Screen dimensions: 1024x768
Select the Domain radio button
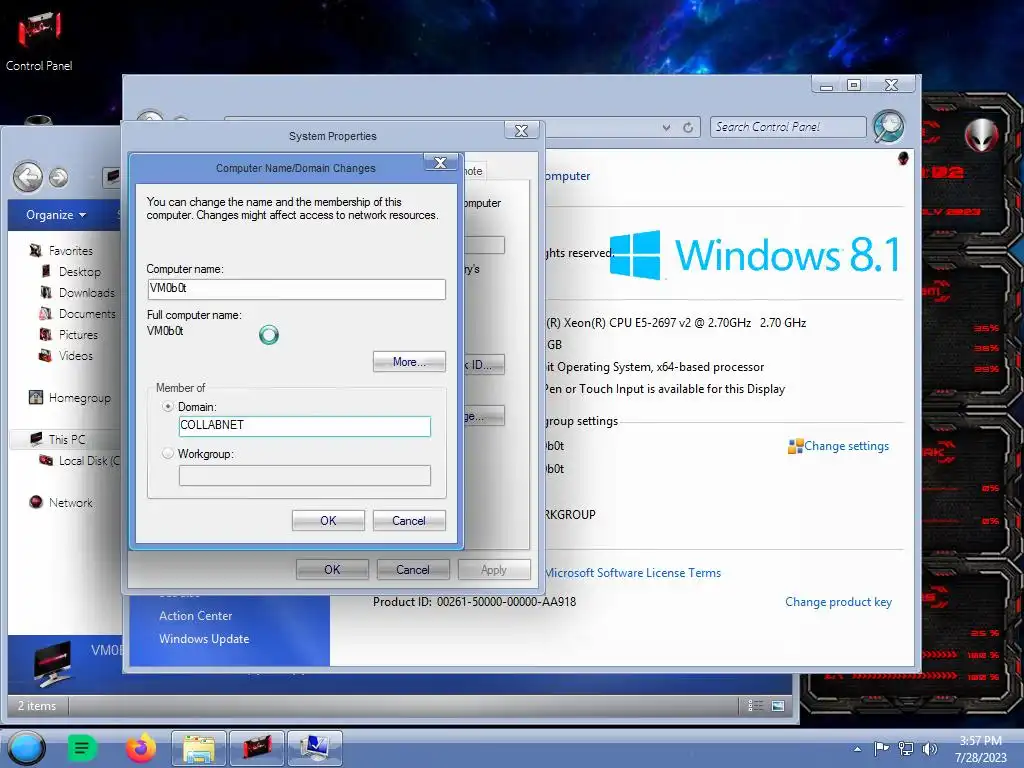click(168, 406)
